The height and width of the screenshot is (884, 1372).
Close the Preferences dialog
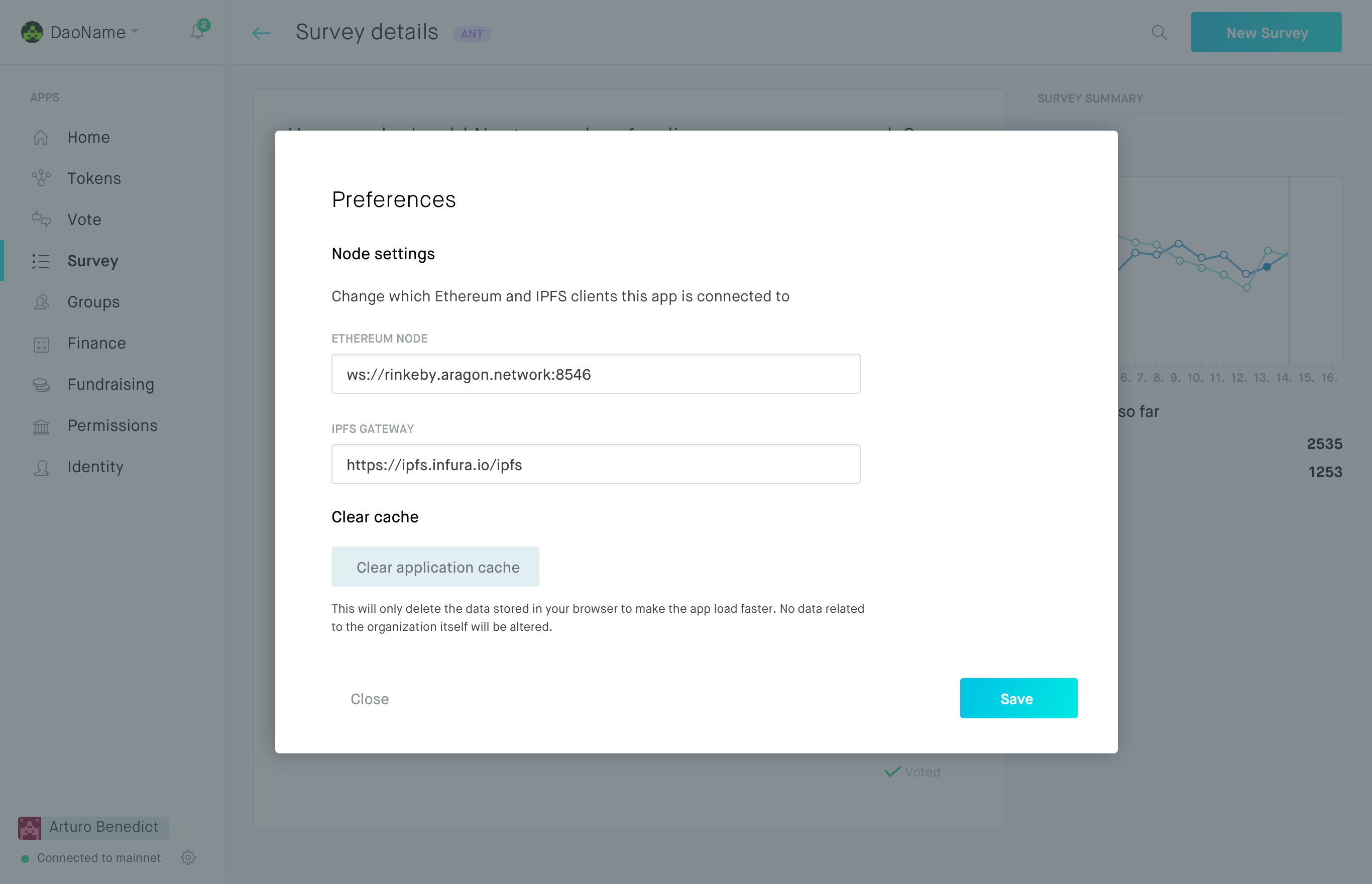click(x=370, y=699)
